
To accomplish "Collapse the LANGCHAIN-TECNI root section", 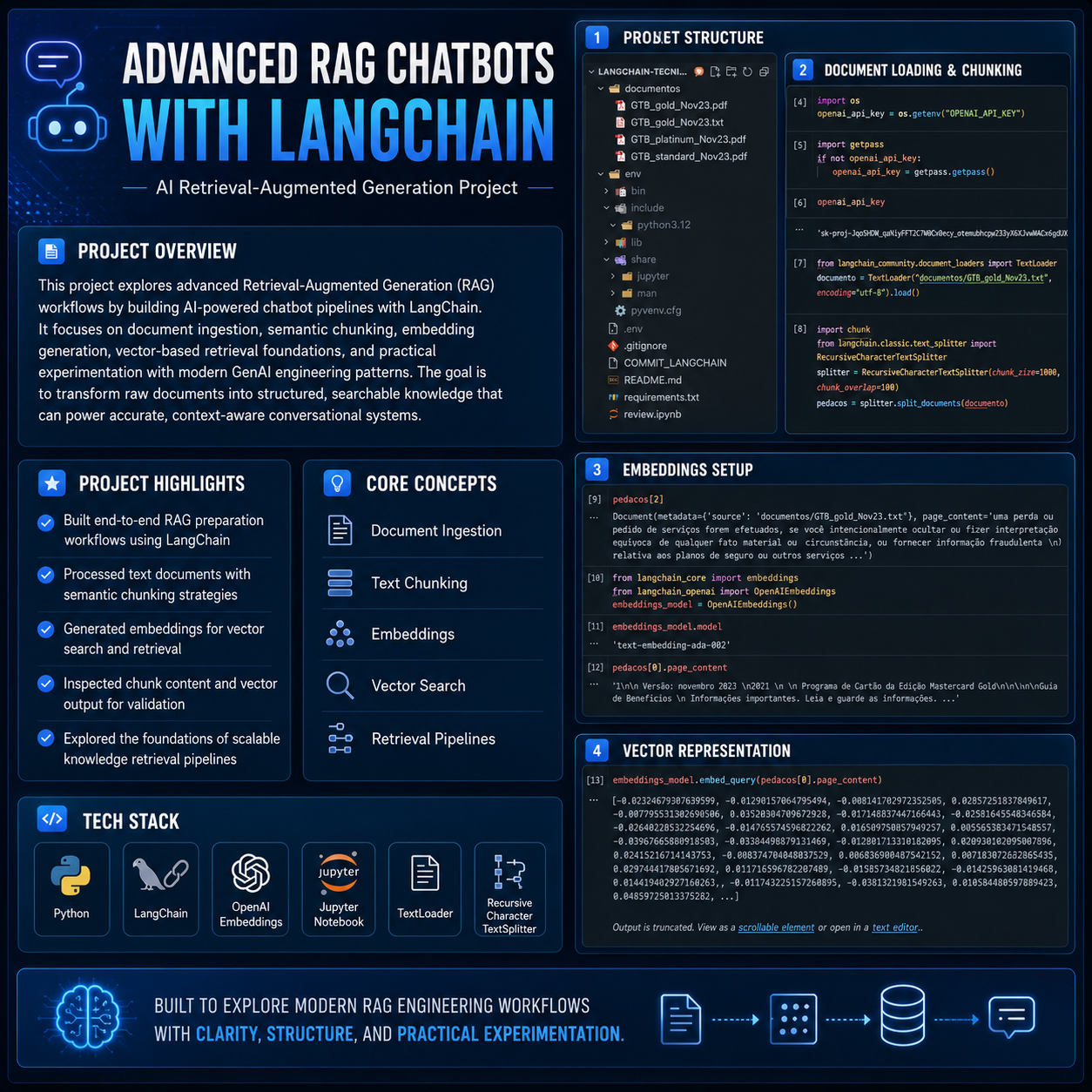I will point(591,72).
